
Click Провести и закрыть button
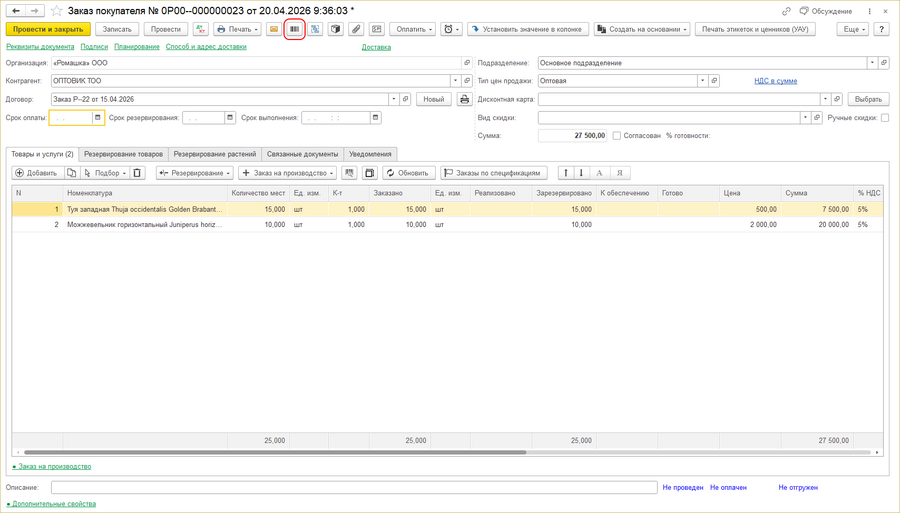pos(48,29)
